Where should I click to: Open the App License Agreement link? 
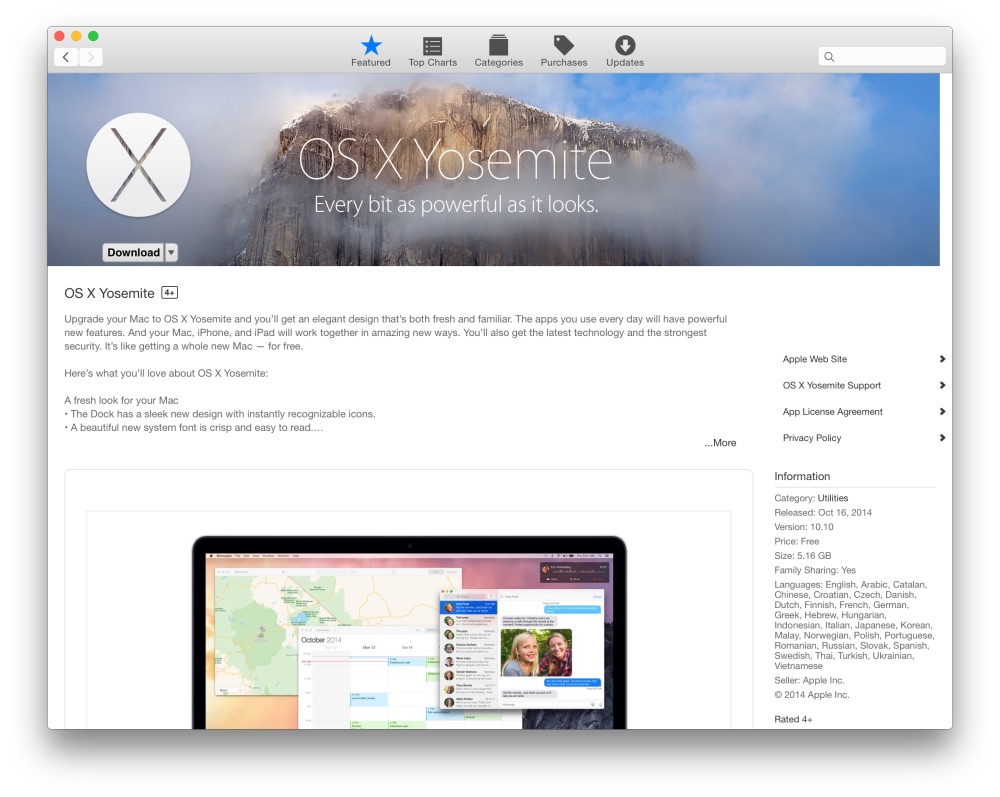point(832,411)
